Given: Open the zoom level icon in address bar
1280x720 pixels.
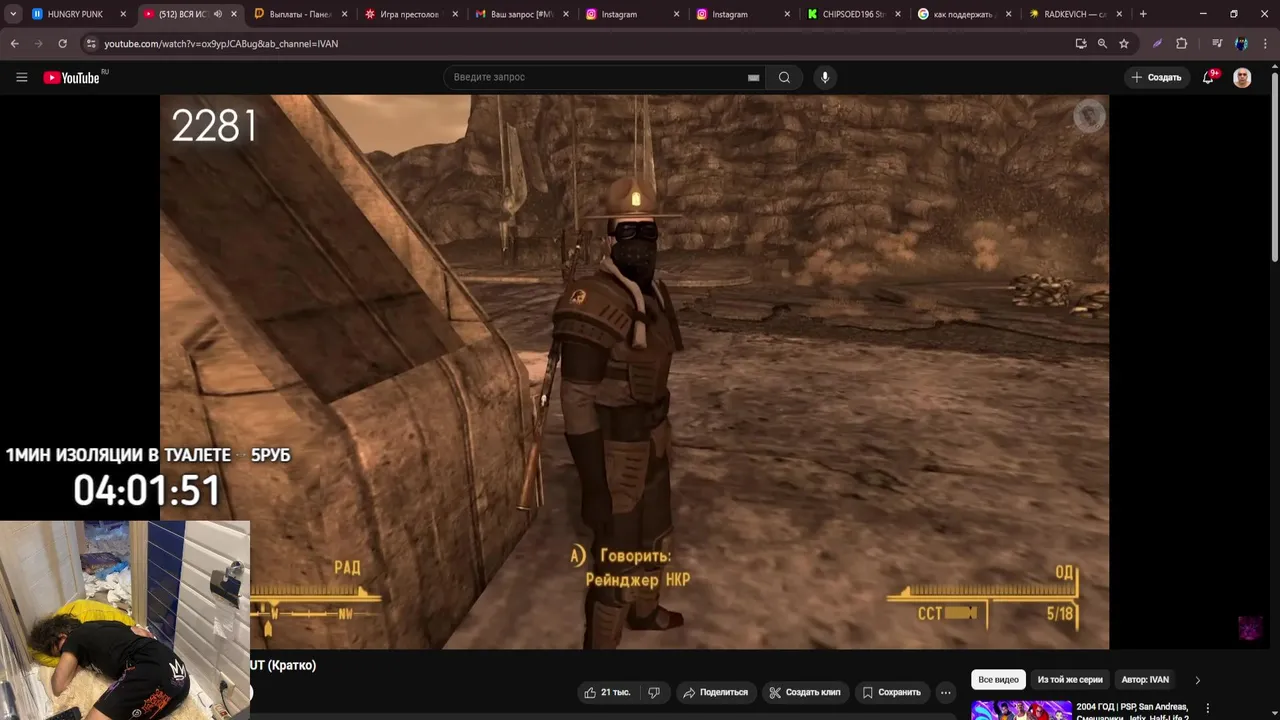Looking at the screenshot, I should coord(1102,44).
